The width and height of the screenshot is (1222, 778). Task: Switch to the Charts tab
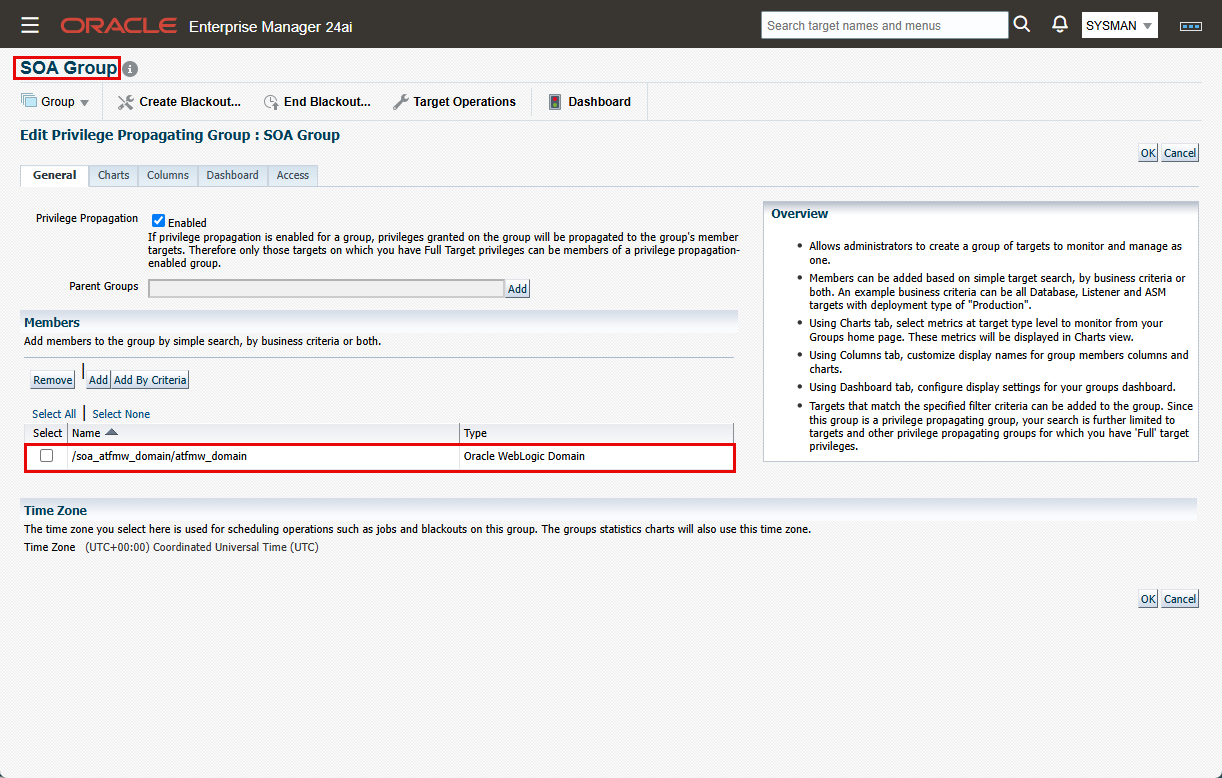coord(113,175)
